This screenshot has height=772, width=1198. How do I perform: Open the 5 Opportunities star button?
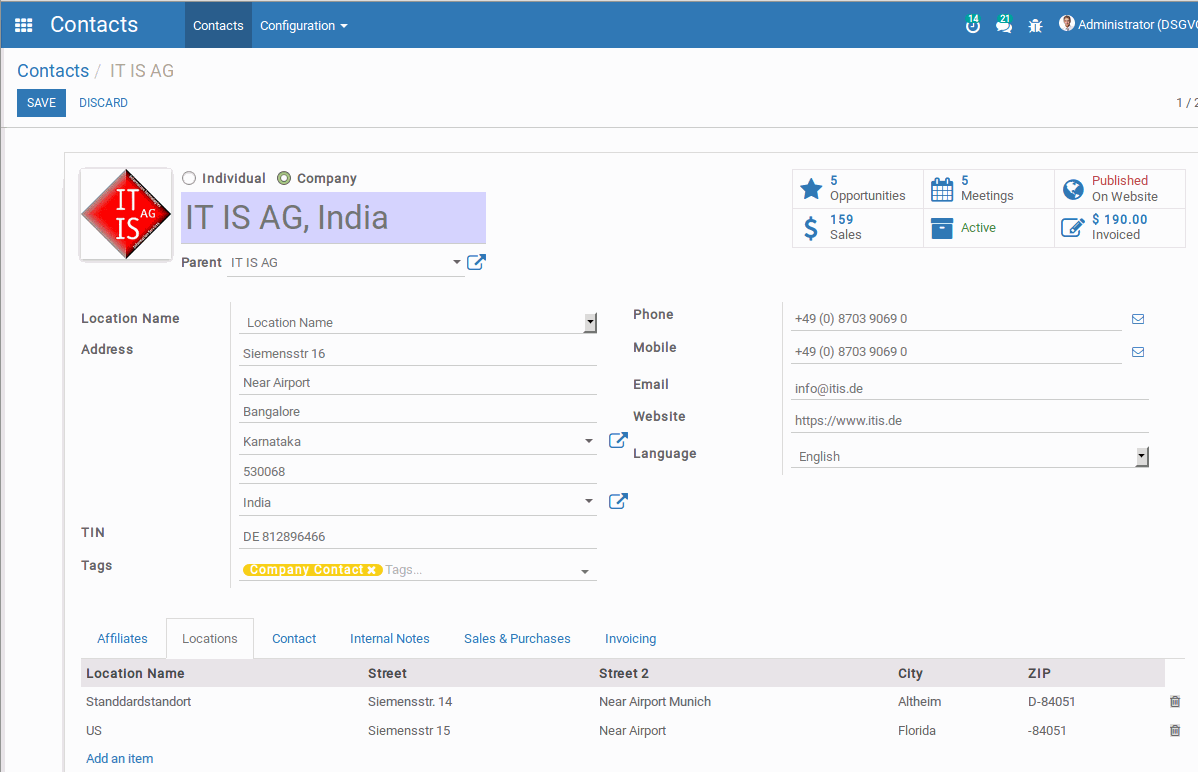pos(858,189)
